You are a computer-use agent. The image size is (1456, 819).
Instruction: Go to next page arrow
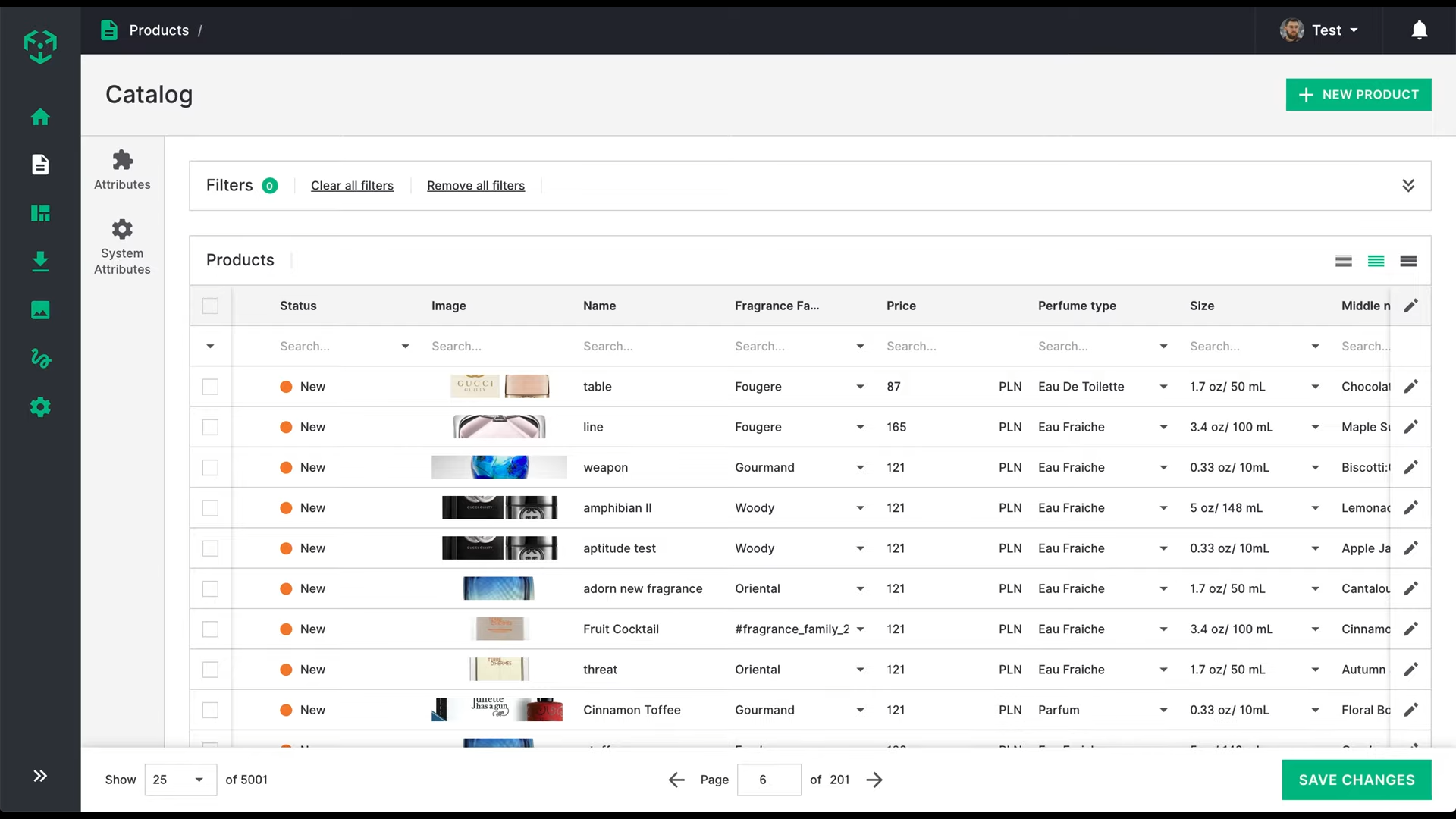click(x=874, y=780)
